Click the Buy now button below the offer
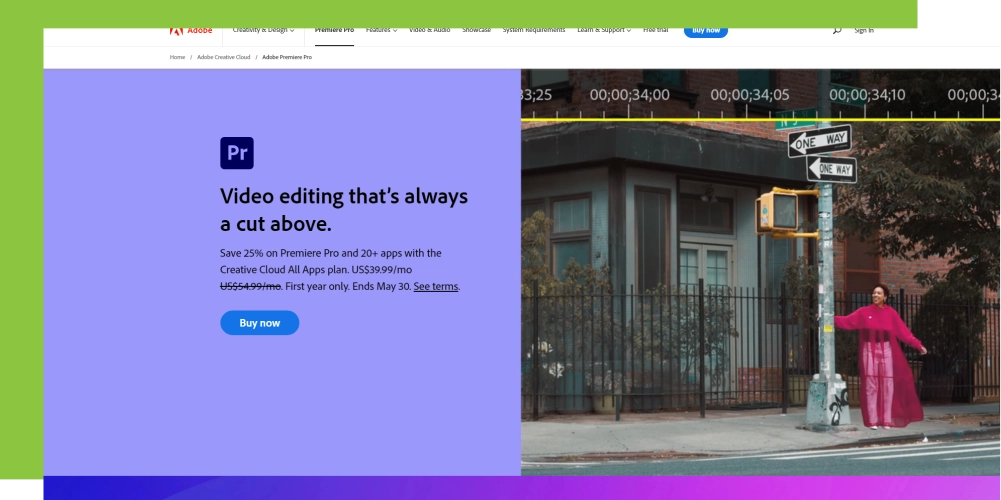The height and width of the screenshot is (500, 1001). coord(260,323)
